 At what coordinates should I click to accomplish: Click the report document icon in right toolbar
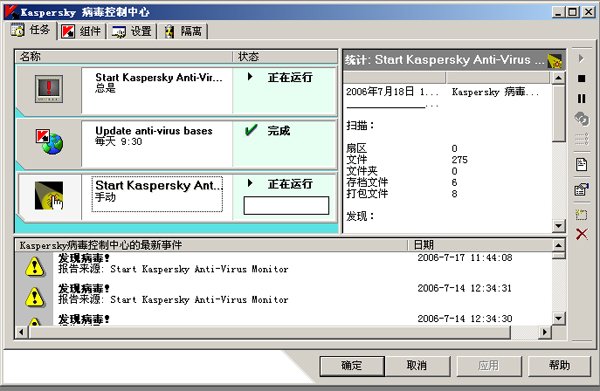[581, 165]
